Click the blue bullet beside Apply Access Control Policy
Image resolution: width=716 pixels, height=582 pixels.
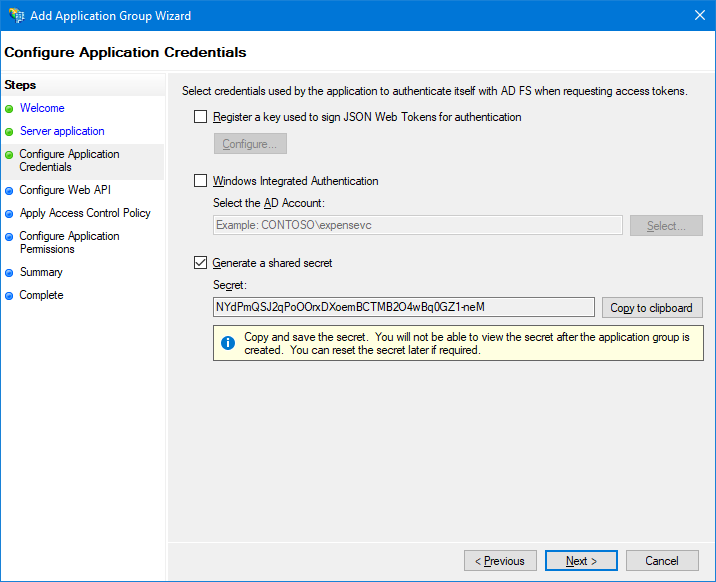(9, 214)
